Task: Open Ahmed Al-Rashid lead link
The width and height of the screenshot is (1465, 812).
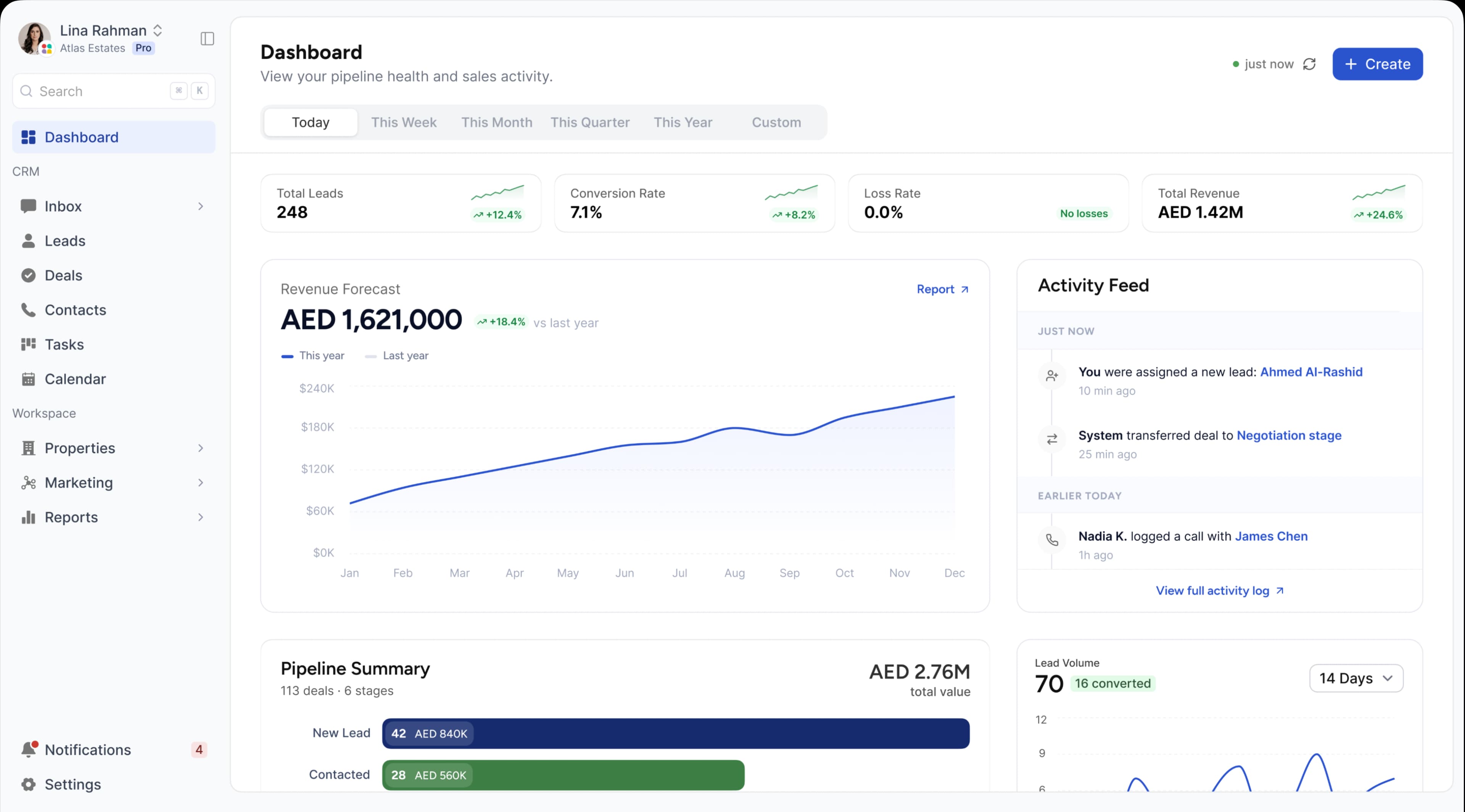Action: point(1311,372)
